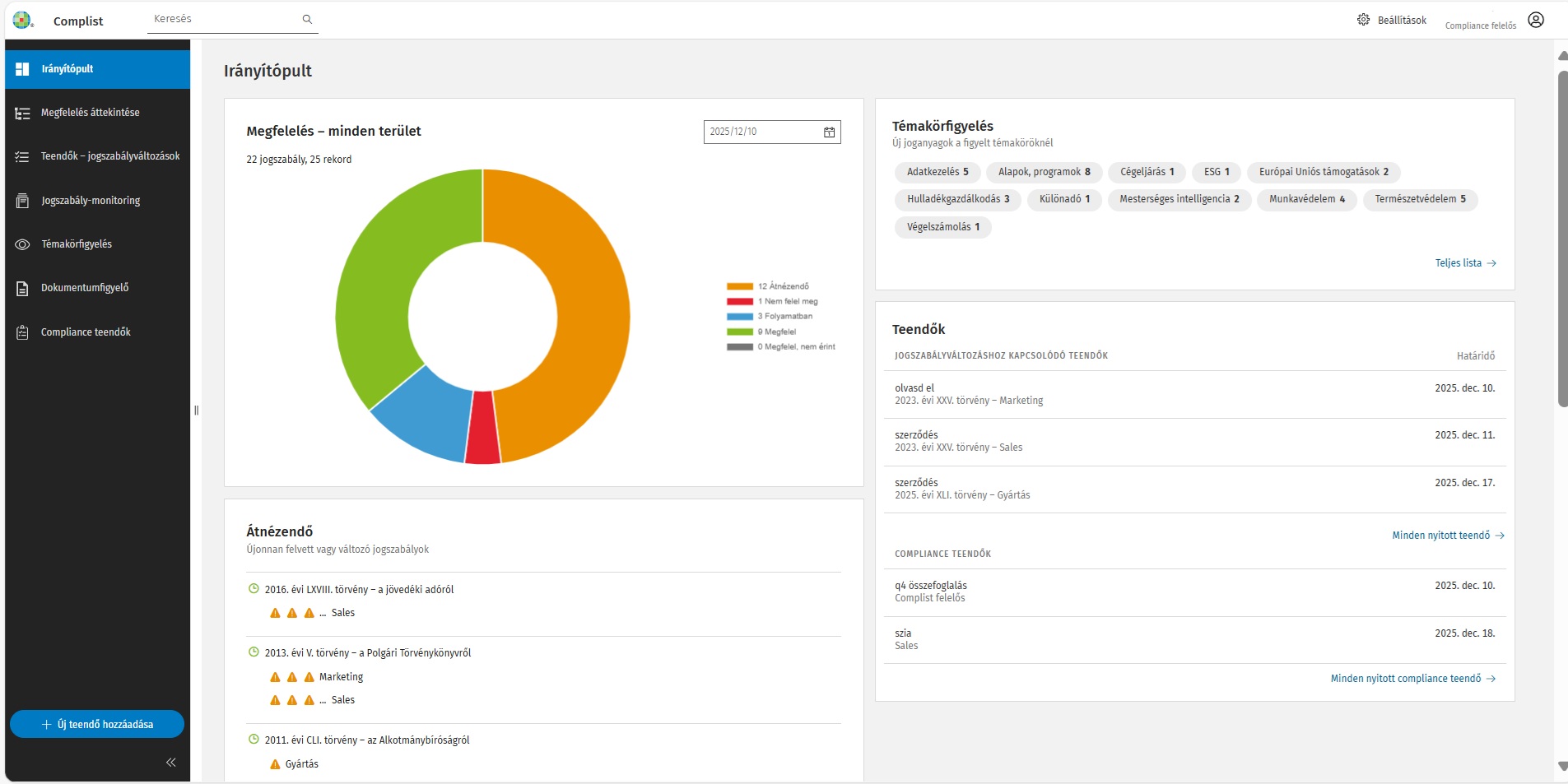This screenshot has width=1568, height=784.
Task: Click the search magnifier icon
Action: (307, 19)
